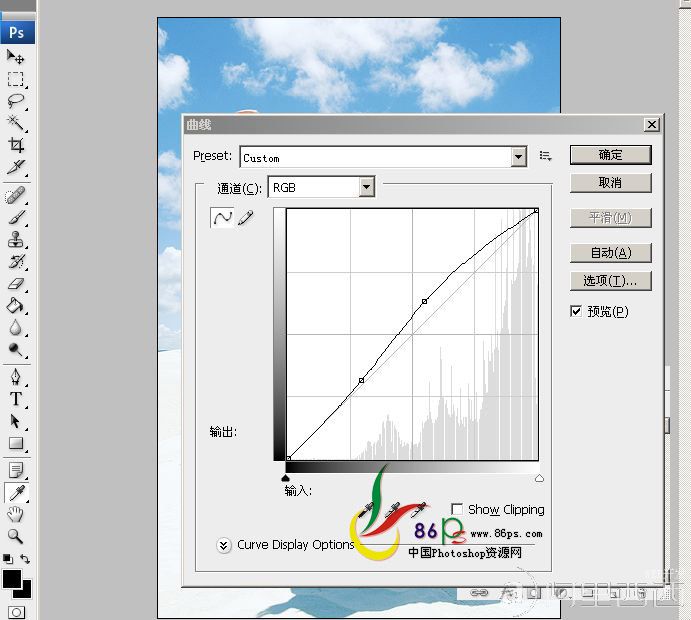Click the Photoshop Ps logo

(x=17, y=32)
